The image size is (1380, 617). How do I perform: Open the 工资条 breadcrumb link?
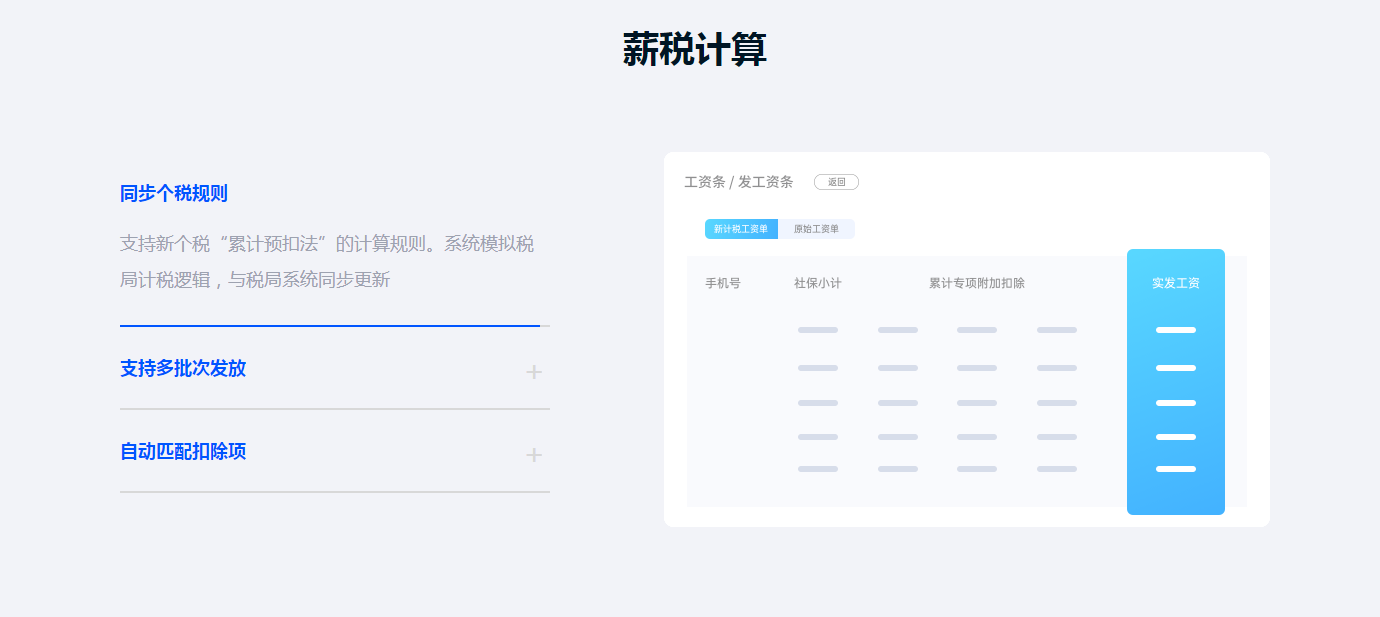704,182
